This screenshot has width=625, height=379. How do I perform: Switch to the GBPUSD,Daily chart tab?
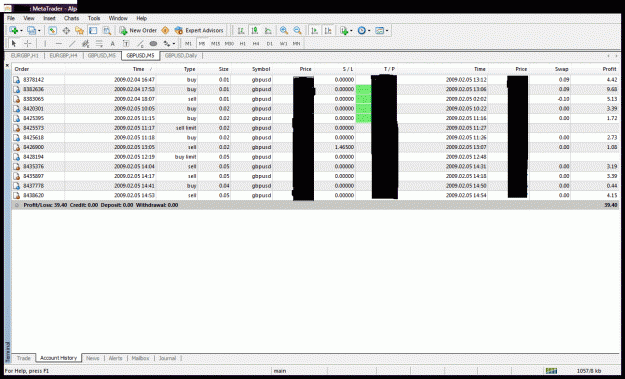(181, 56)
